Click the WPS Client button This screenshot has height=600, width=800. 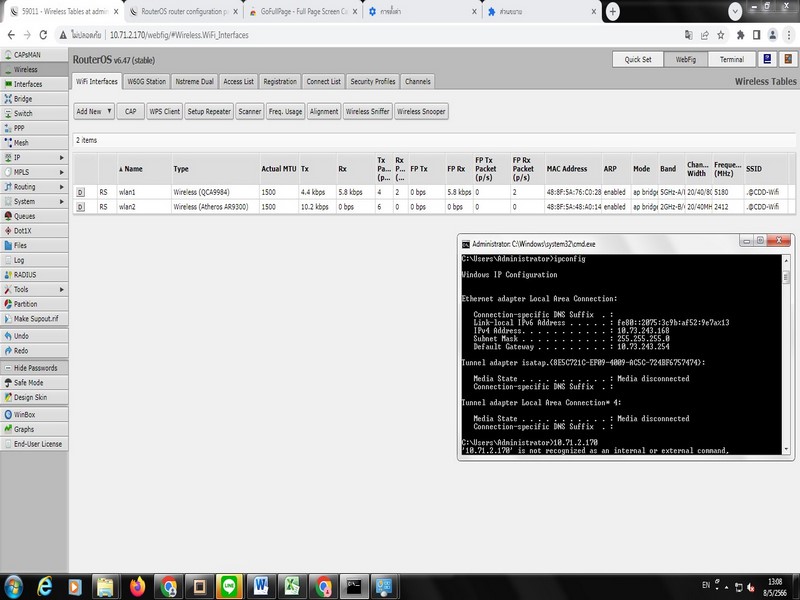164,111
